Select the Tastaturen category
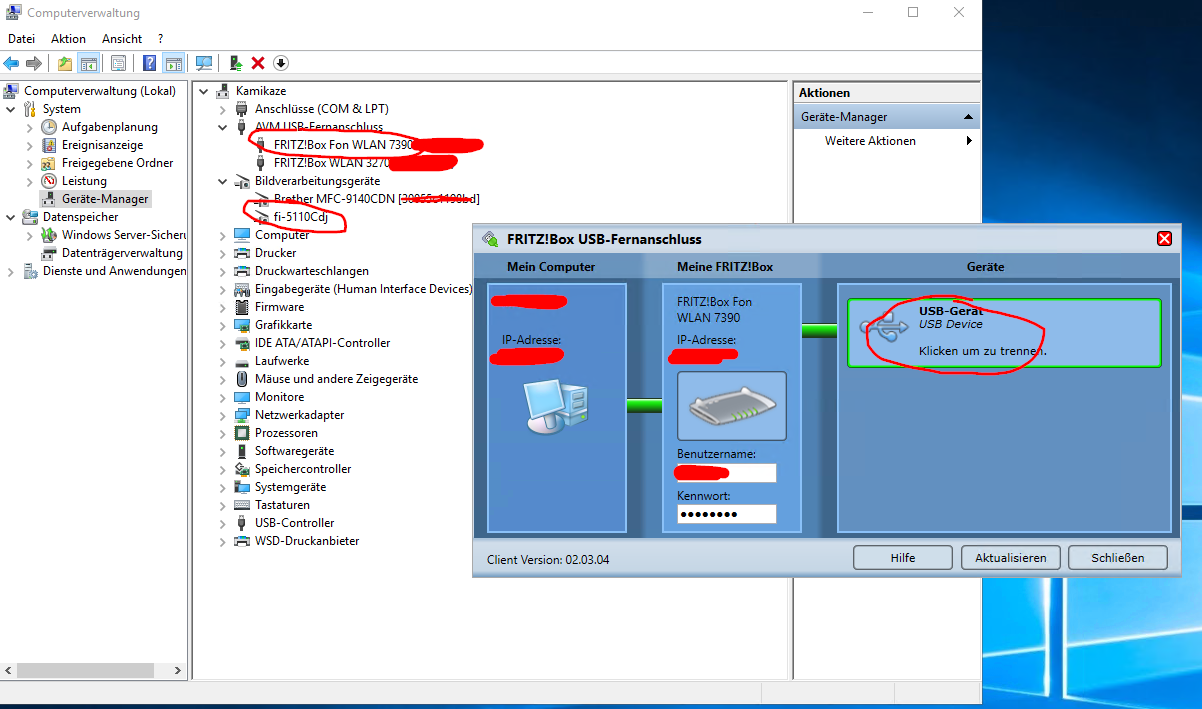This screenshot has height=709, width=1202. [282, 505]
